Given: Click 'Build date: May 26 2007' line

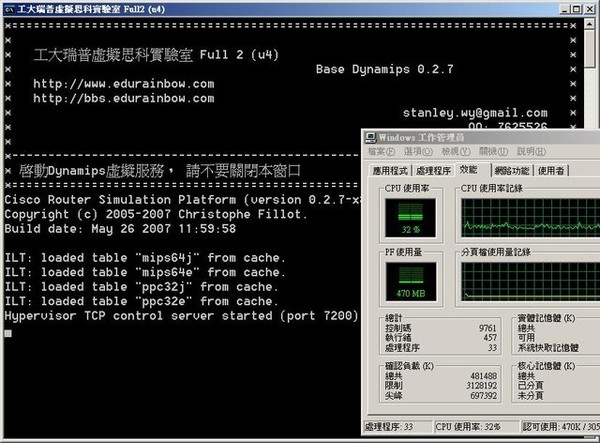Looking at the screenshot, I should coord(120,229).
